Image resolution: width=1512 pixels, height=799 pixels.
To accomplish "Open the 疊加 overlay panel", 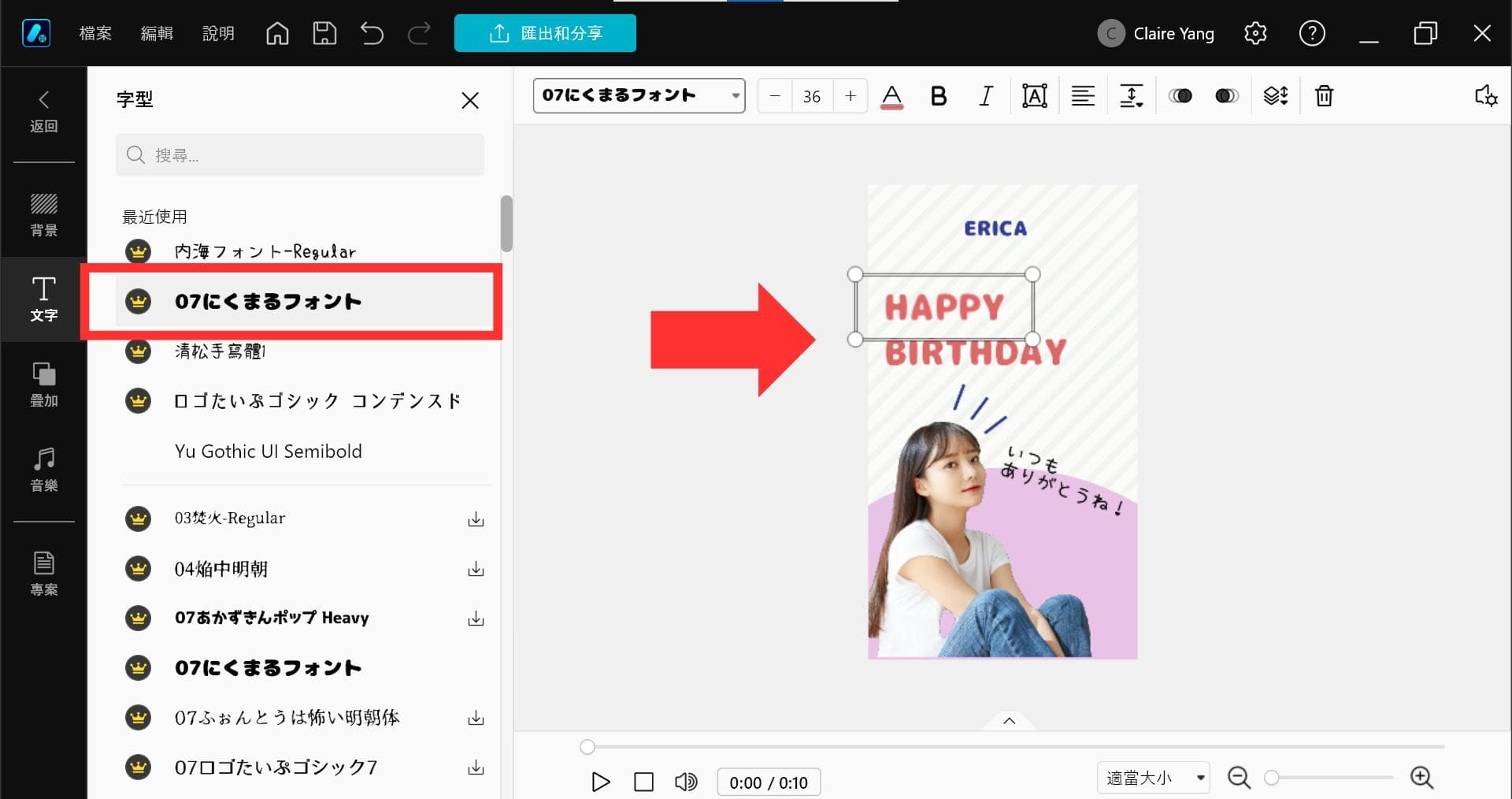I will click(43, 385).
